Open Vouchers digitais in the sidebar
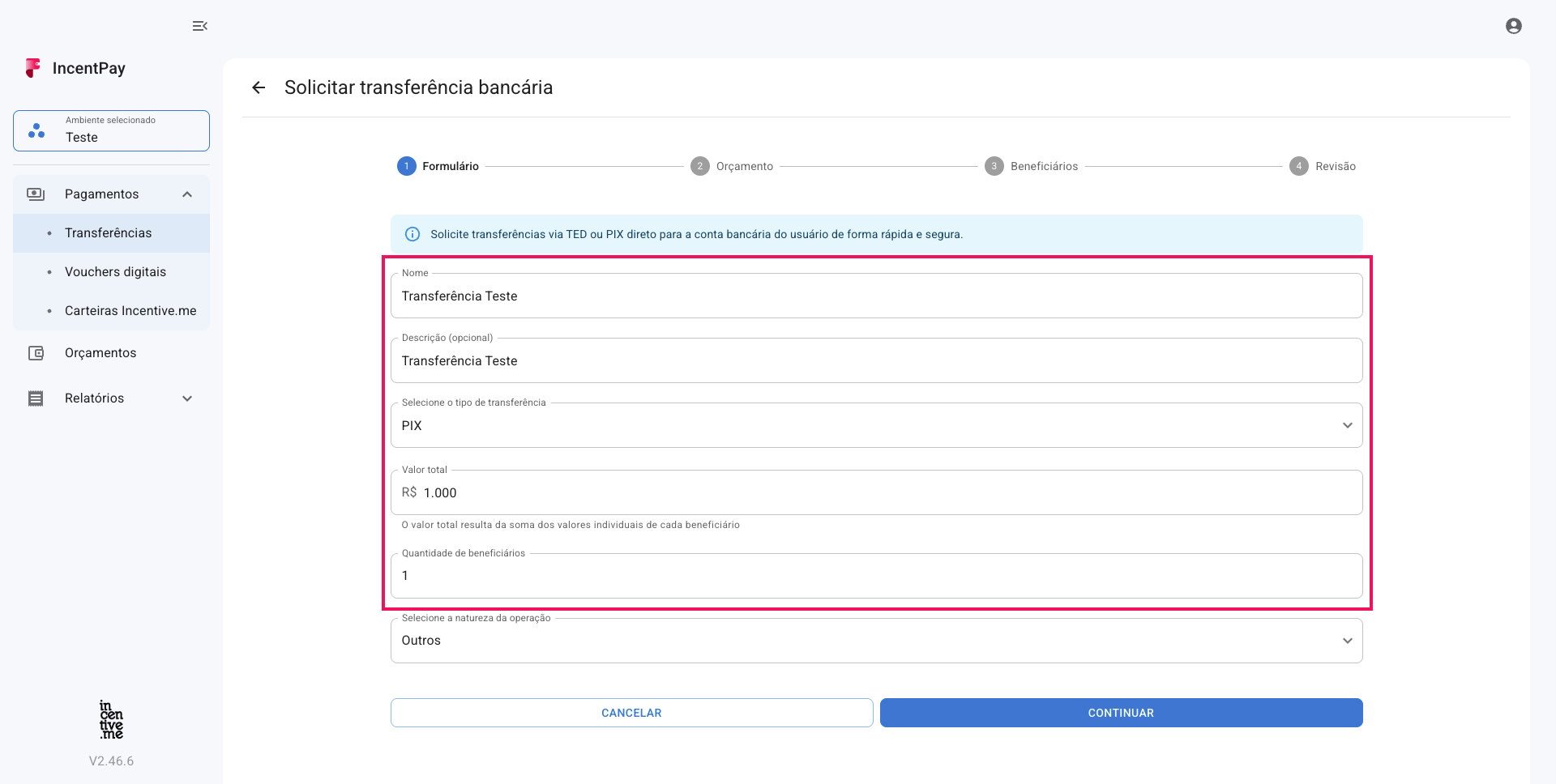Image resolution: width=1556 pixels, height=784 pixels. 111,272
